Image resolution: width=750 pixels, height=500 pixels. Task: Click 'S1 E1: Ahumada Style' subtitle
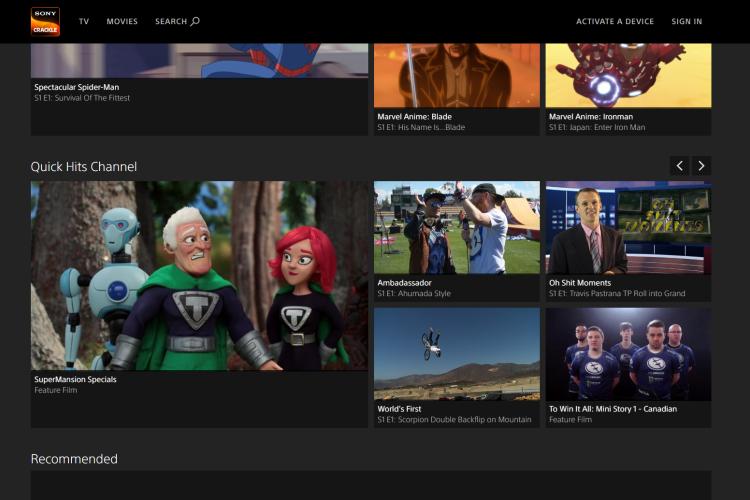(414, 294)
